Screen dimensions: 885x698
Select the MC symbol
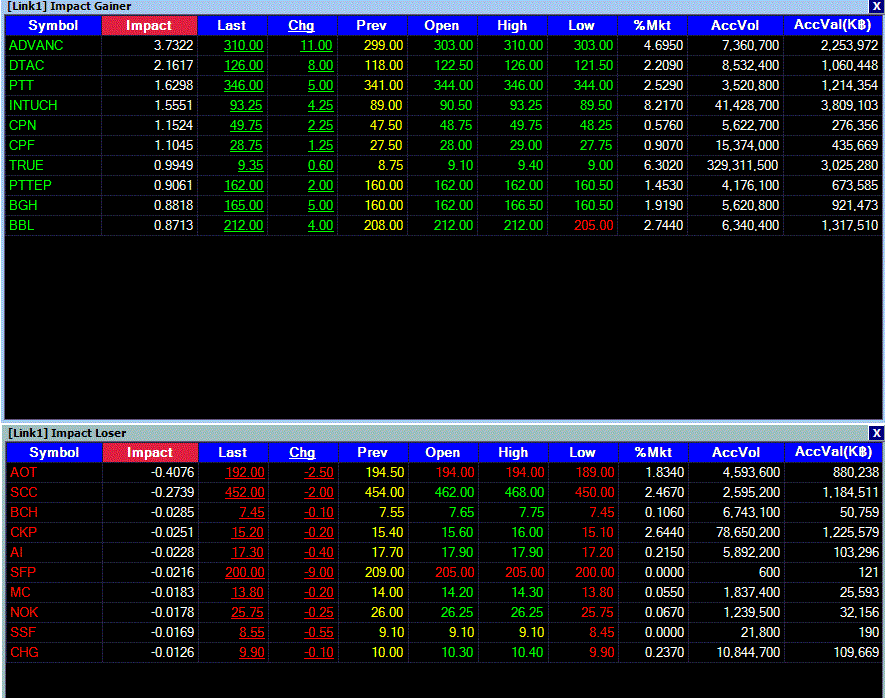[x=20, y=592]
